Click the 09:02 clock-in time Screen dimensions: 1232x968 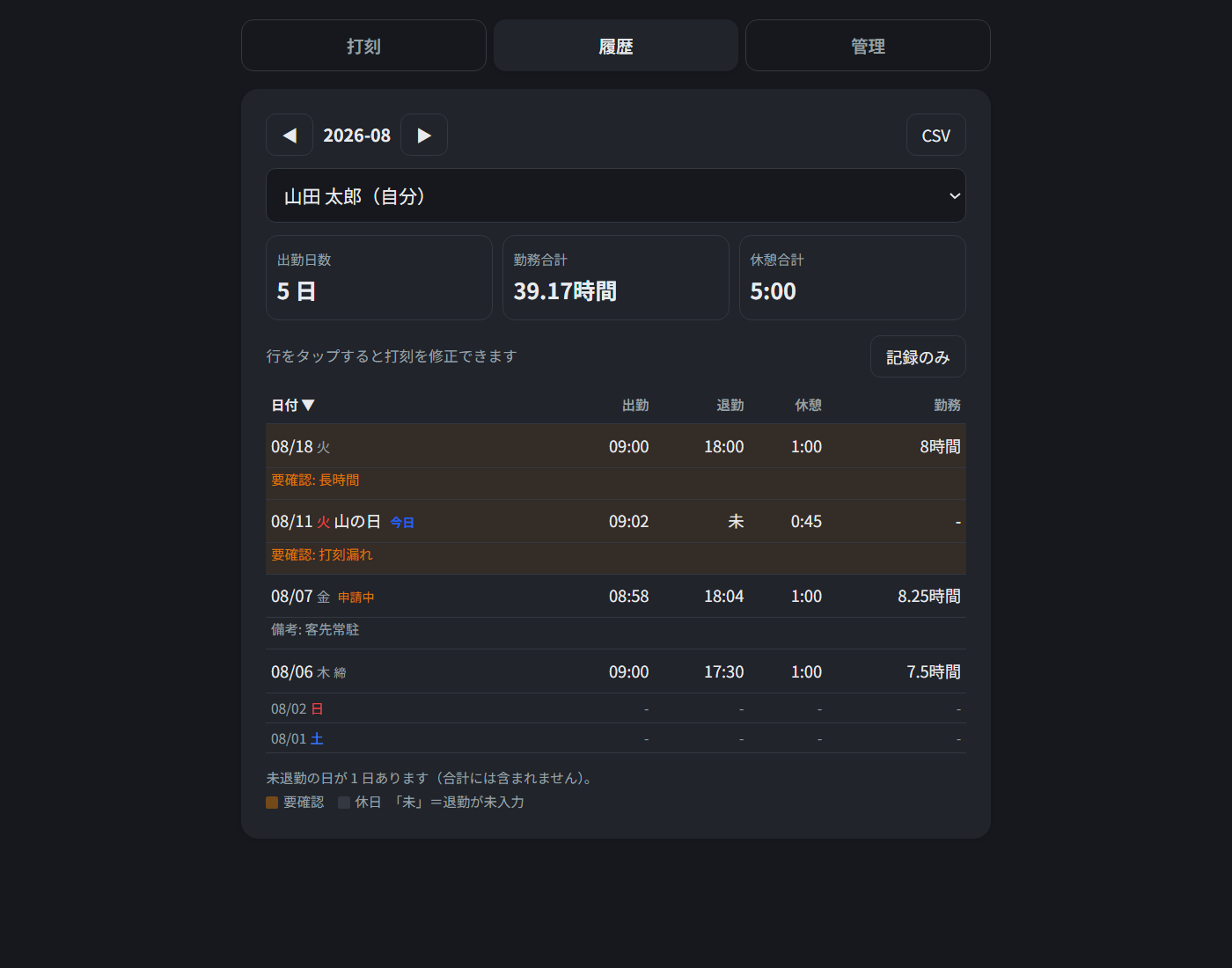(629, 521)
